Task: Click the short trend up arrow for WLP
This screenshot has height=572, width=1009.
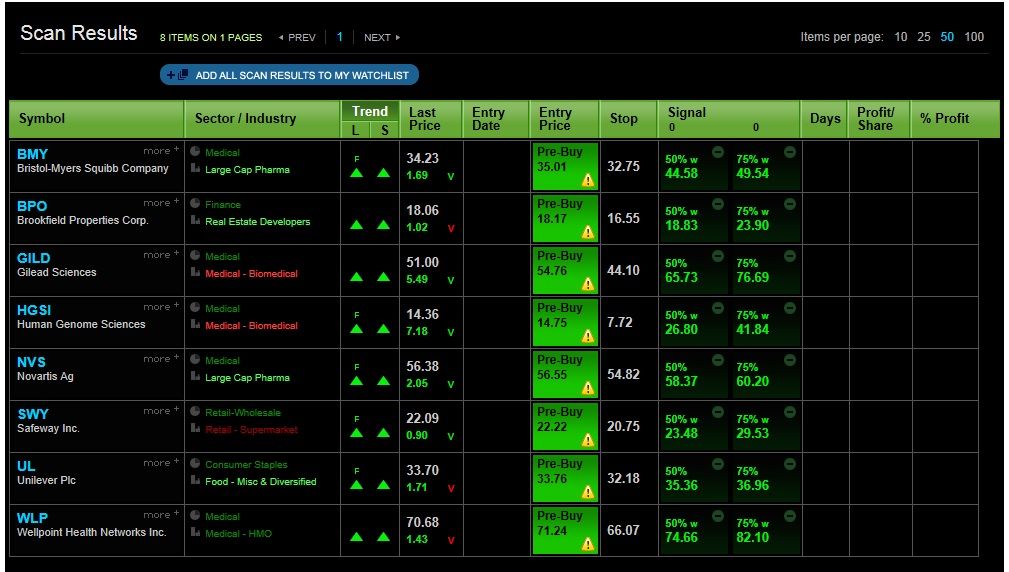Action: (x=384, y=537)
